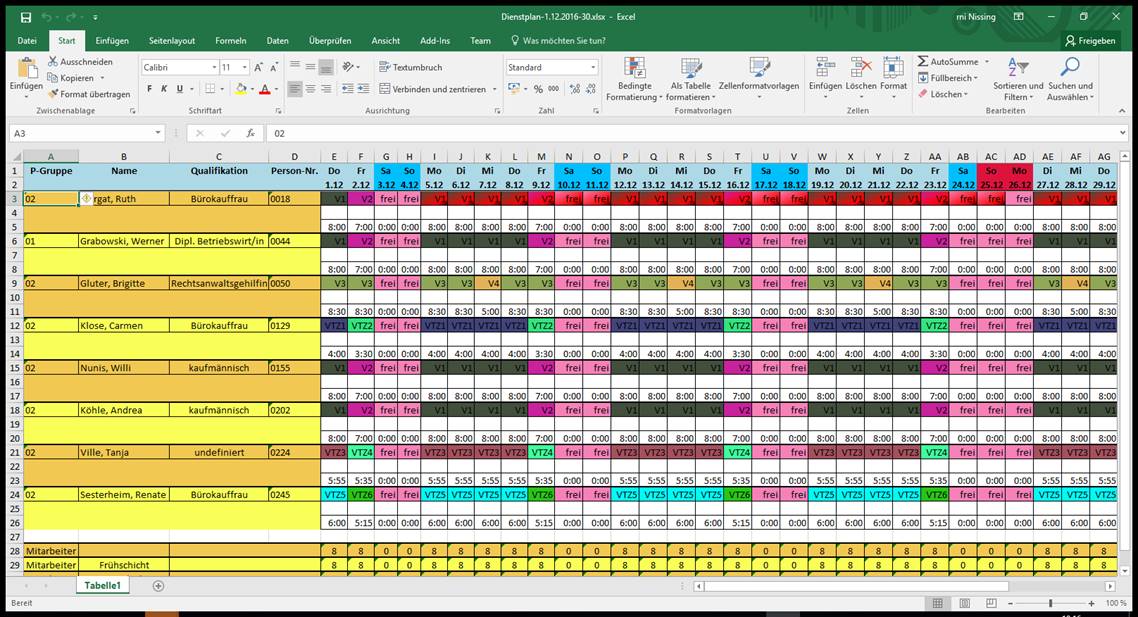This screenshot has height=617, width=1138.
Task: Apply the red font color
Action: (265, 89)
